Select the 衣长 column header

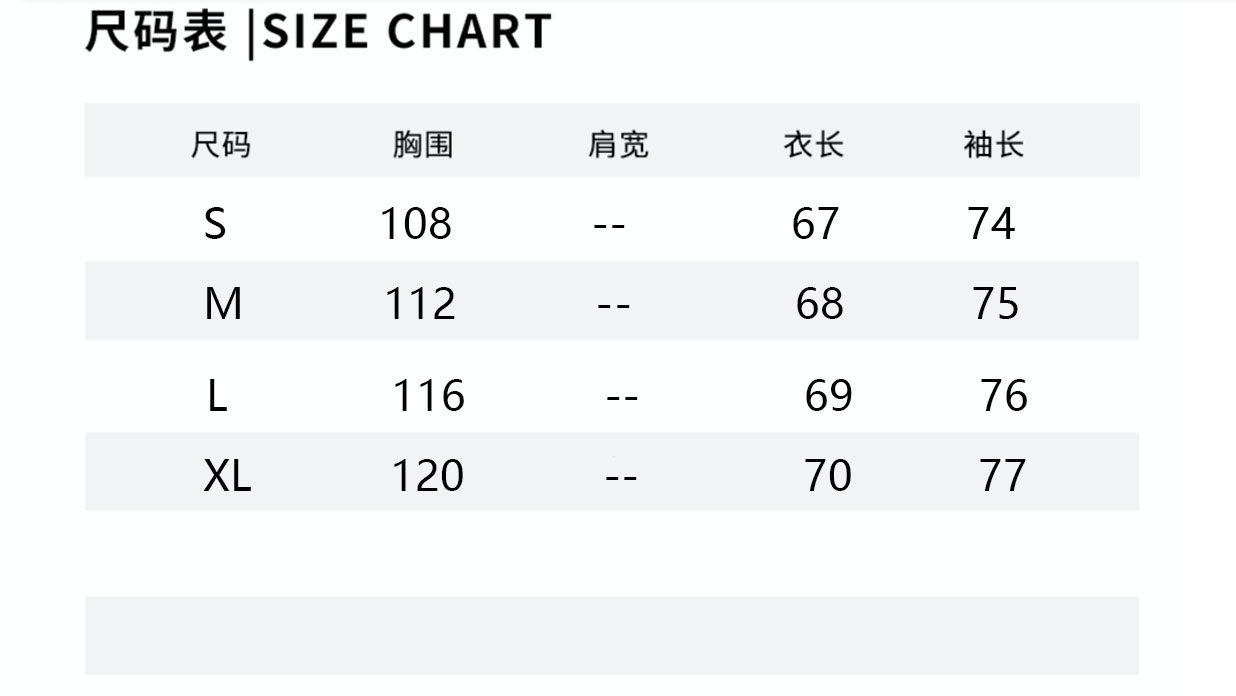813,146
